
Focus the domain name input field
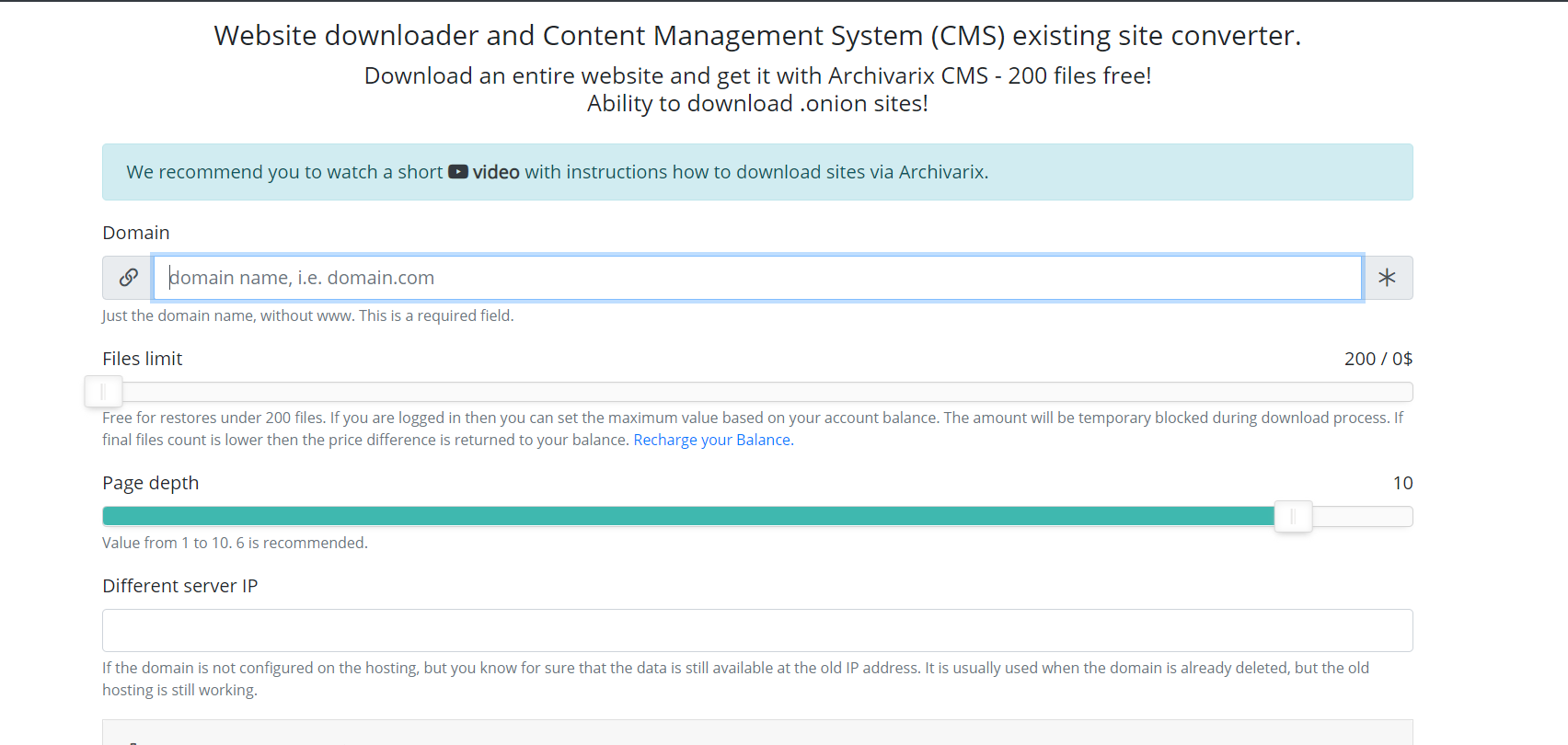point(757,278)
